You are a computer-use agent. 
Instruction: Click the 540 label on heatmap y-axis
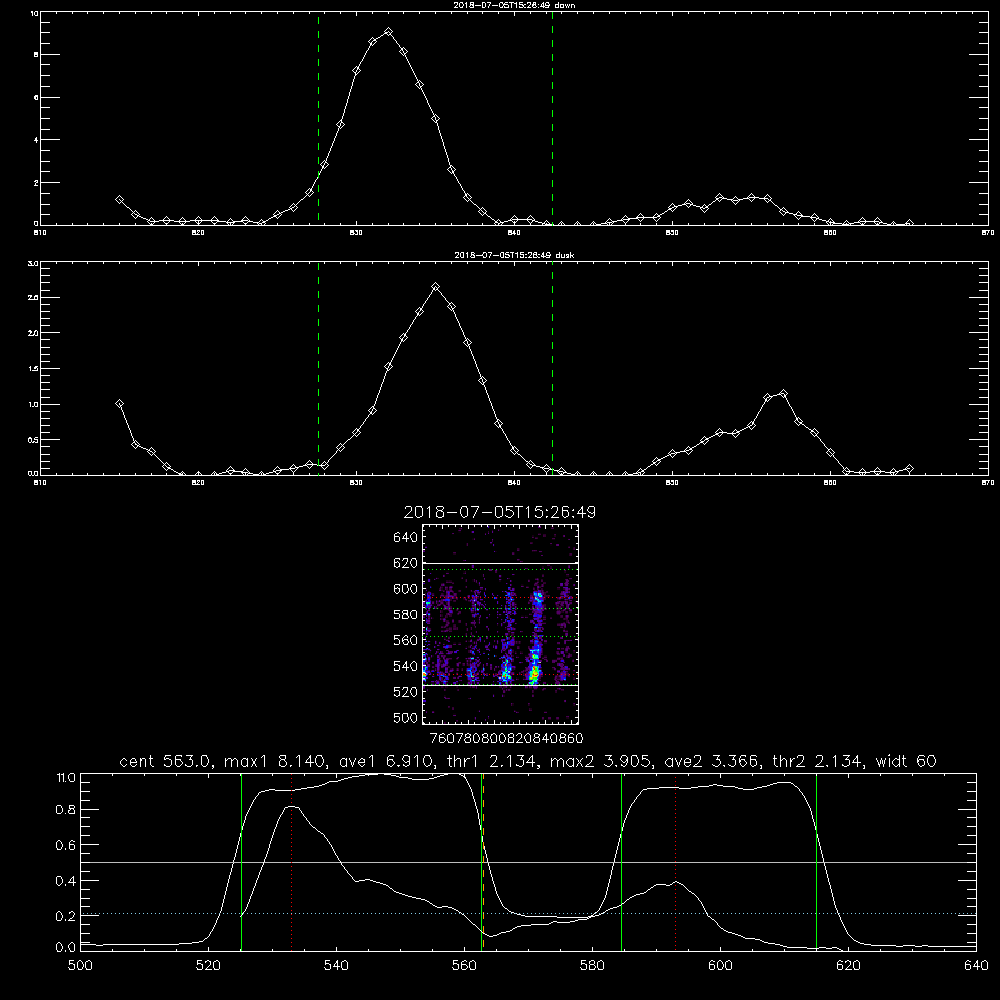[x=406, y=666]
